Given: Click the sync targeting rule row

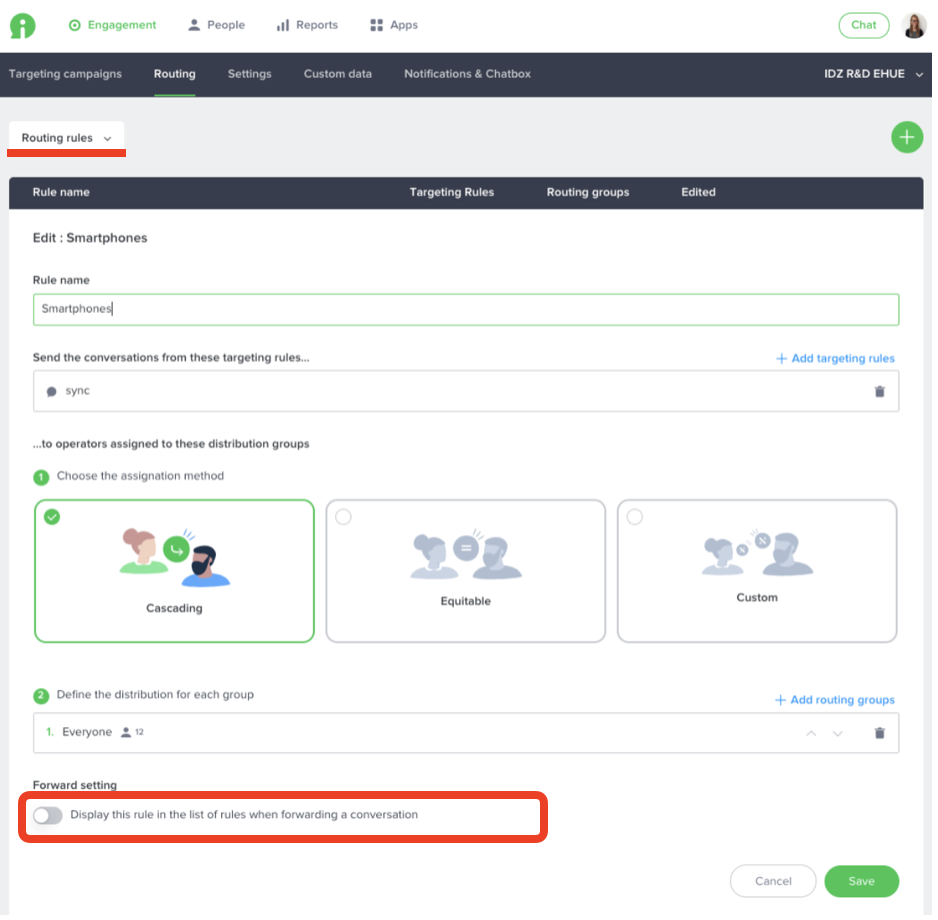Looking at the screenshot, I should click(465, 391).
